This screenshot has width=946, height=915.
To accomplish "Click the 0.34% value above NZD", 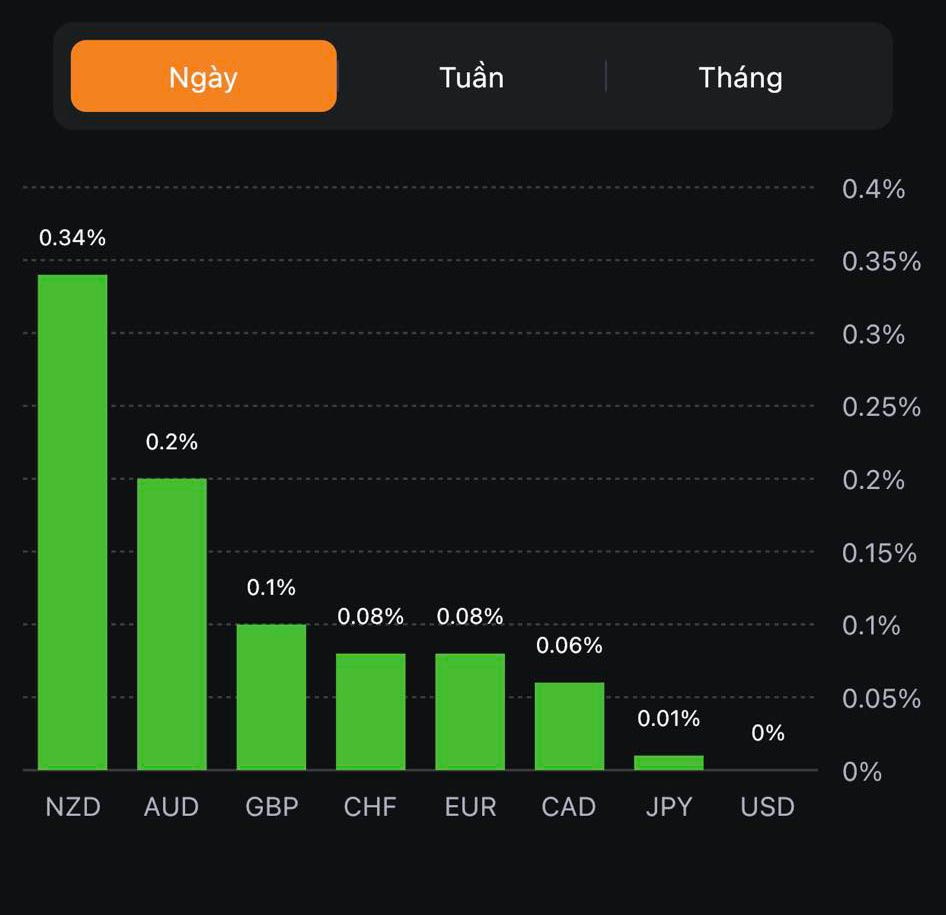I will (72, 238).
